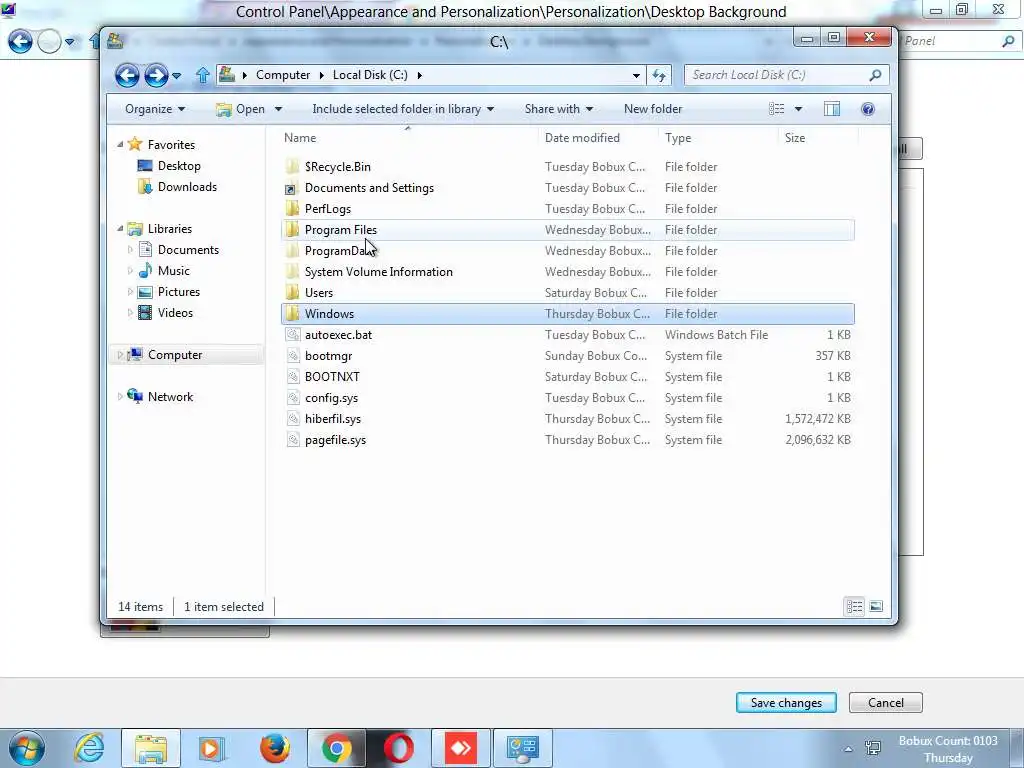Create a New folder
1024x768 pixels.
point(653,109)
